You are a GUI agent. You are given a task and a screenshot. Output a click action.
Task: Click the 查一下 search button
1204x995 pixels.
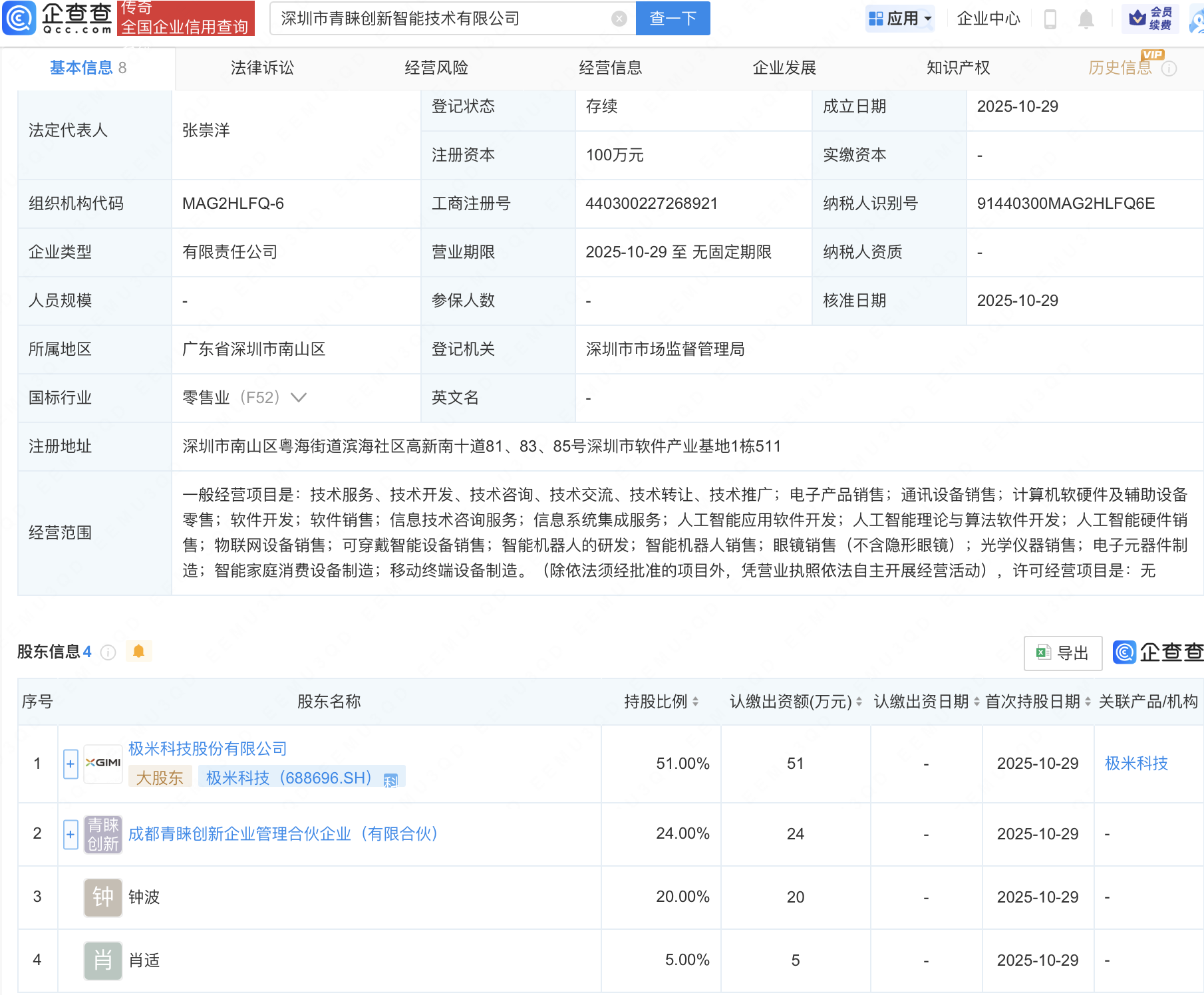point(673,18)
